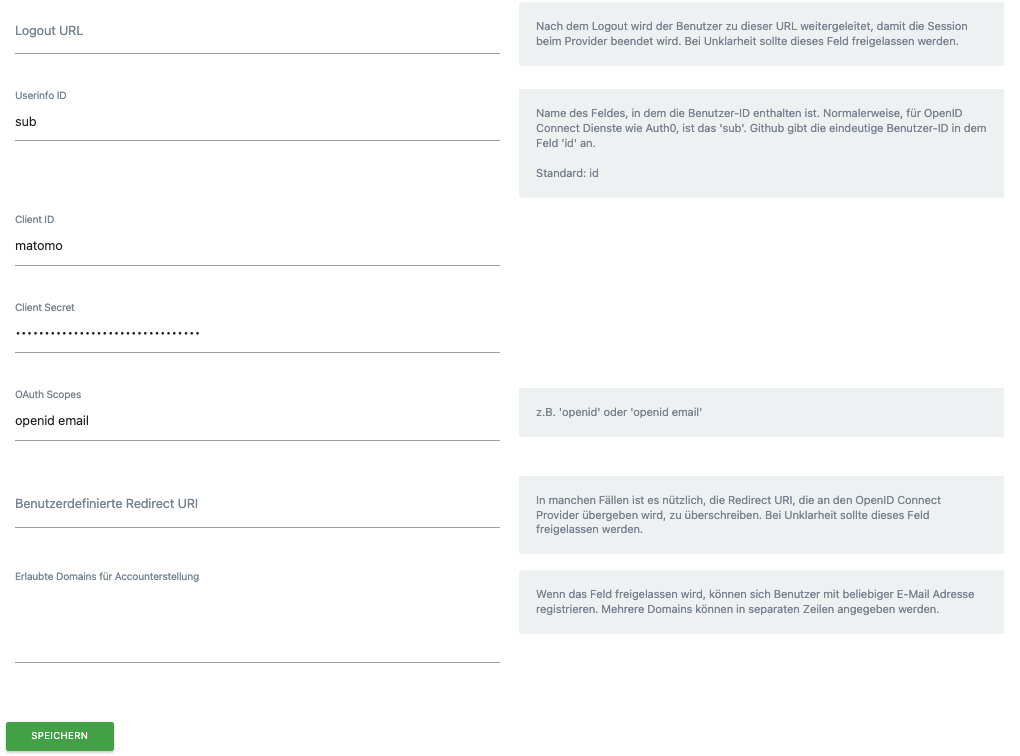Image resolution: width=1020 pixels, height=756 pixels.
Task: Edit the 'matomo' Client ID value
Action: (x=39, y=245)
